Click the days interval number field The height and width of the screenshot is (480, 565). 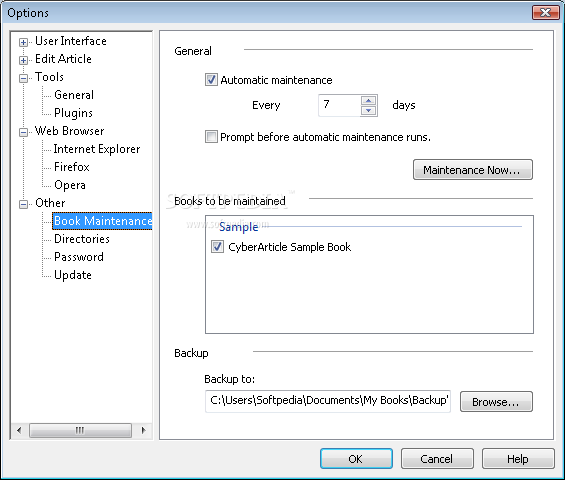pyautogui.click(x=339, y=105)
